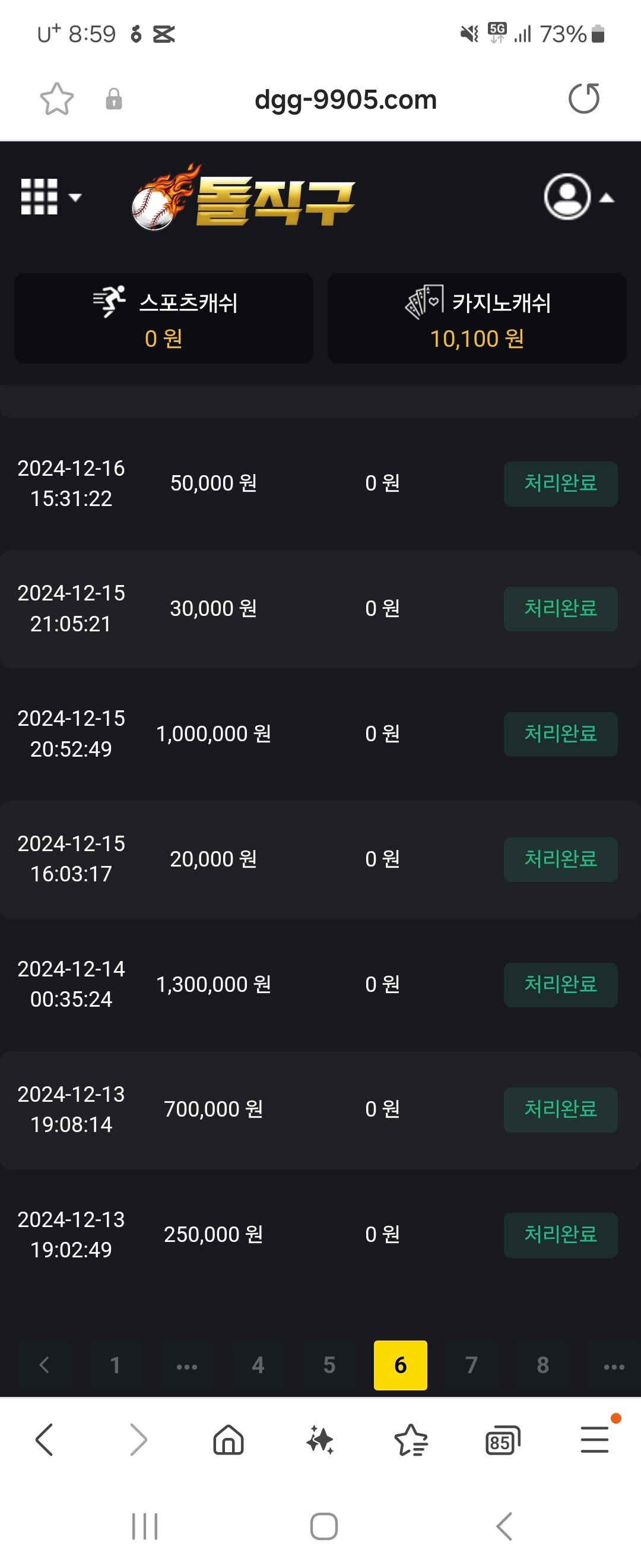Image resolution: width=641 pixels, height=1568 pixels.
Task: Tap the browser back arrow
Action: click(x=45, y=1440)
